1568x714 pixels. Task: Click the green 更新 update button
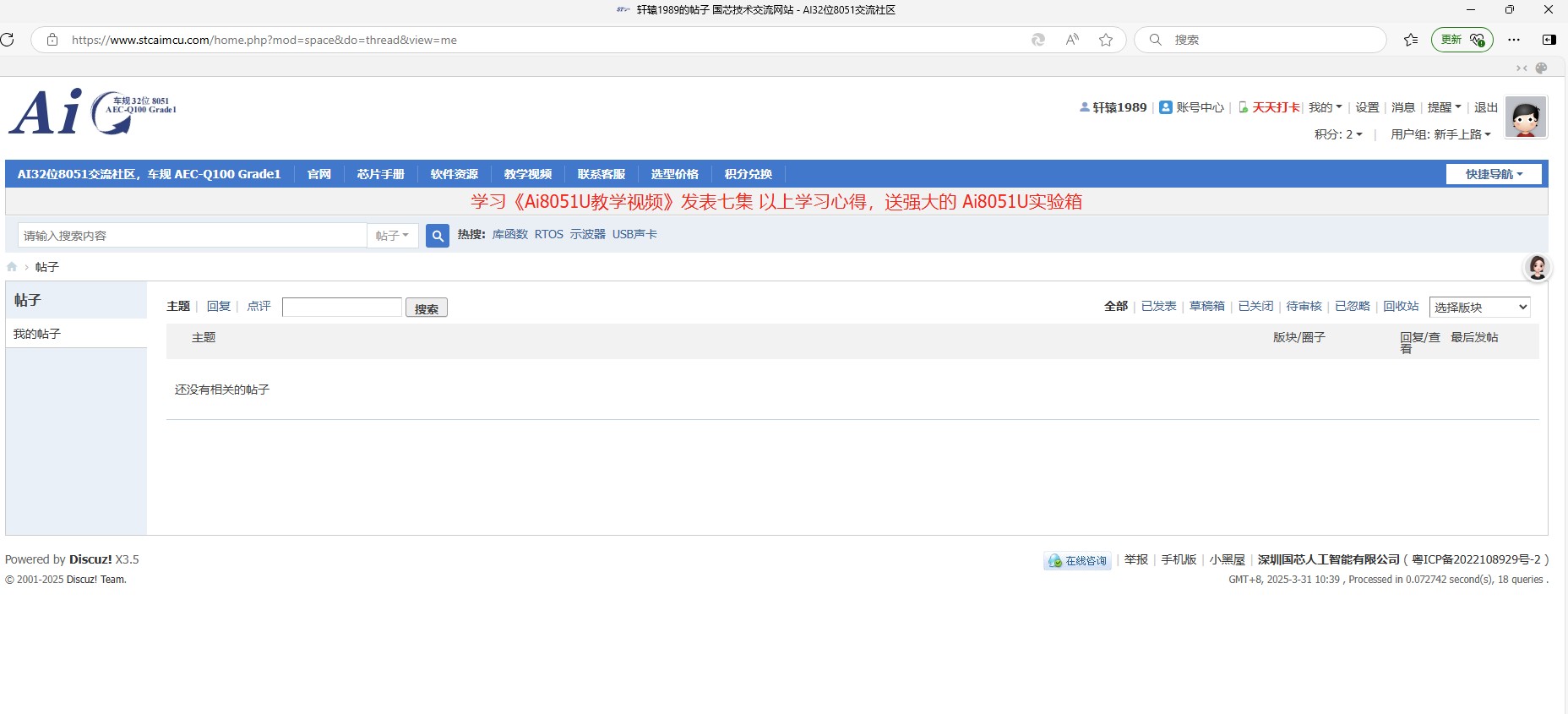point(1462,40)
